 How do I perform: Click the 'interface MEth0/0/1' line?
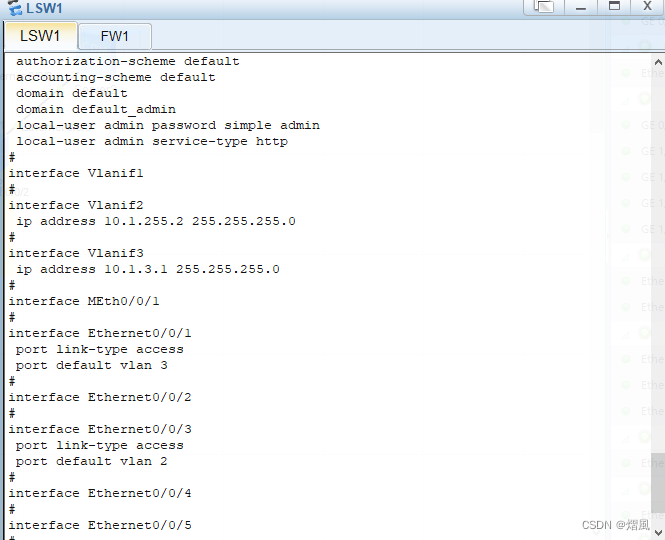pyautogui.click(x=84, y=301)
